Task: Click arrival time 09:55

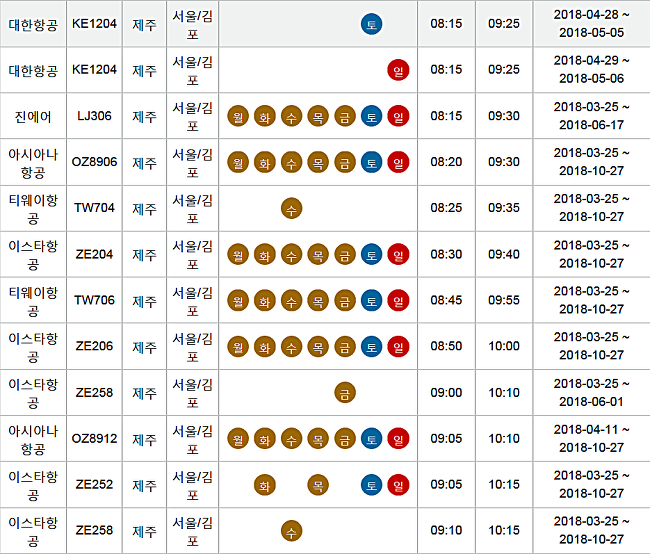Action: tap(504, 300)
